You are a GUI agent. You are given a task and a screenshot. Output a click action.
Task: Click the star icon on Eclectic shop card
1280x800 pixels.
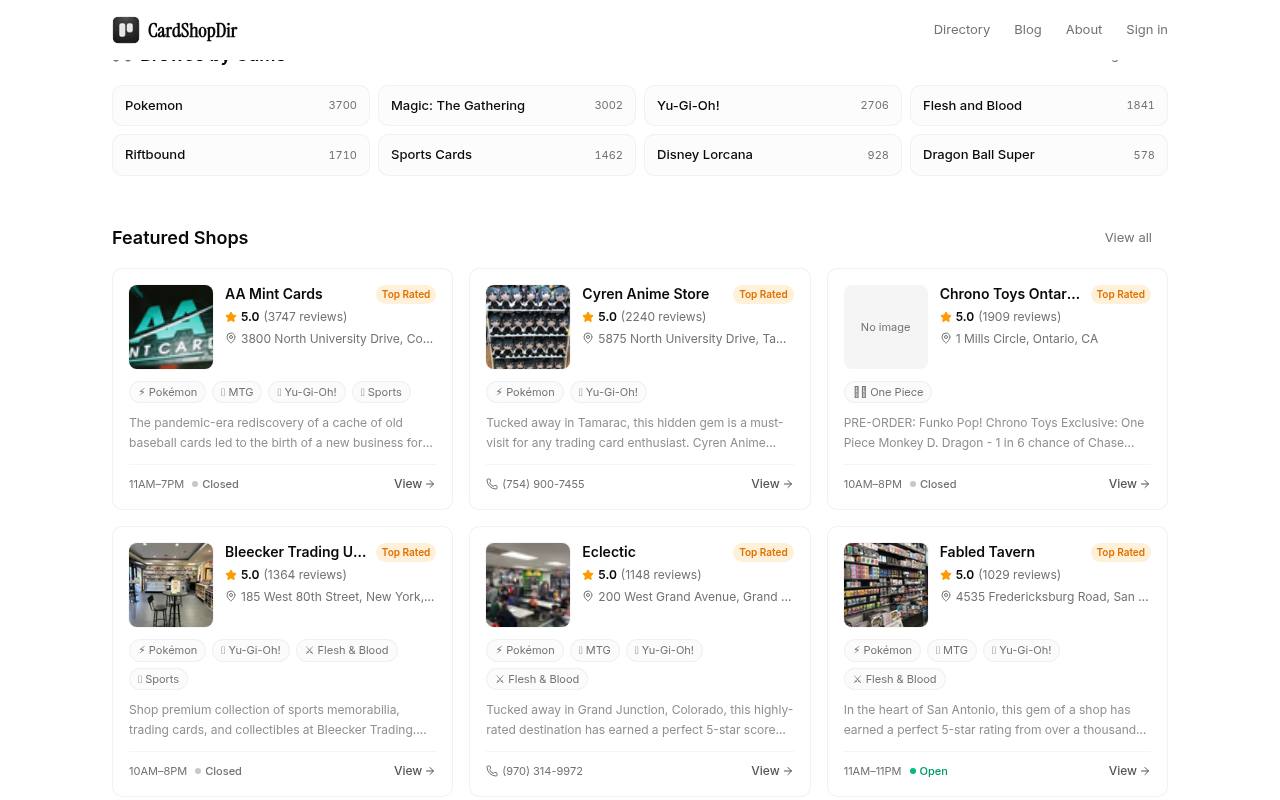[588, 575]
